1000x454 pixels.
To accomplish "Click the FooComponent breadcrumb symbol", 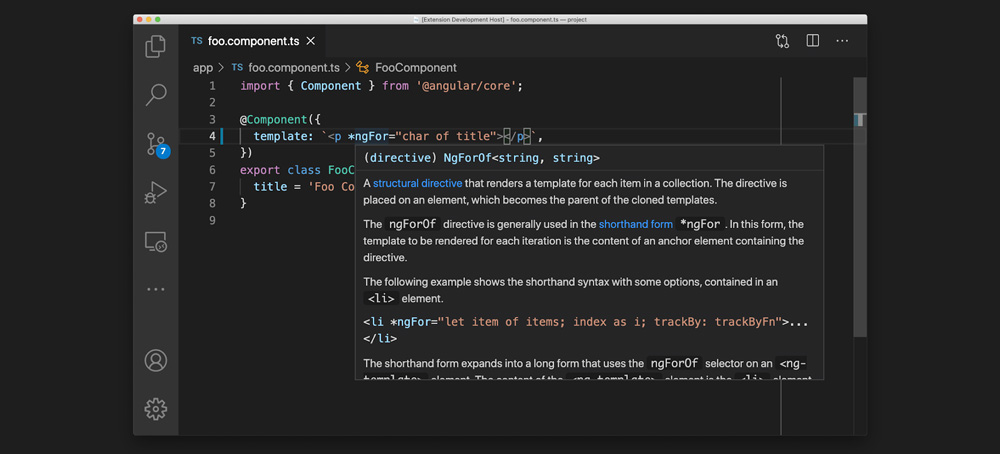I will [x=416, y=68].
